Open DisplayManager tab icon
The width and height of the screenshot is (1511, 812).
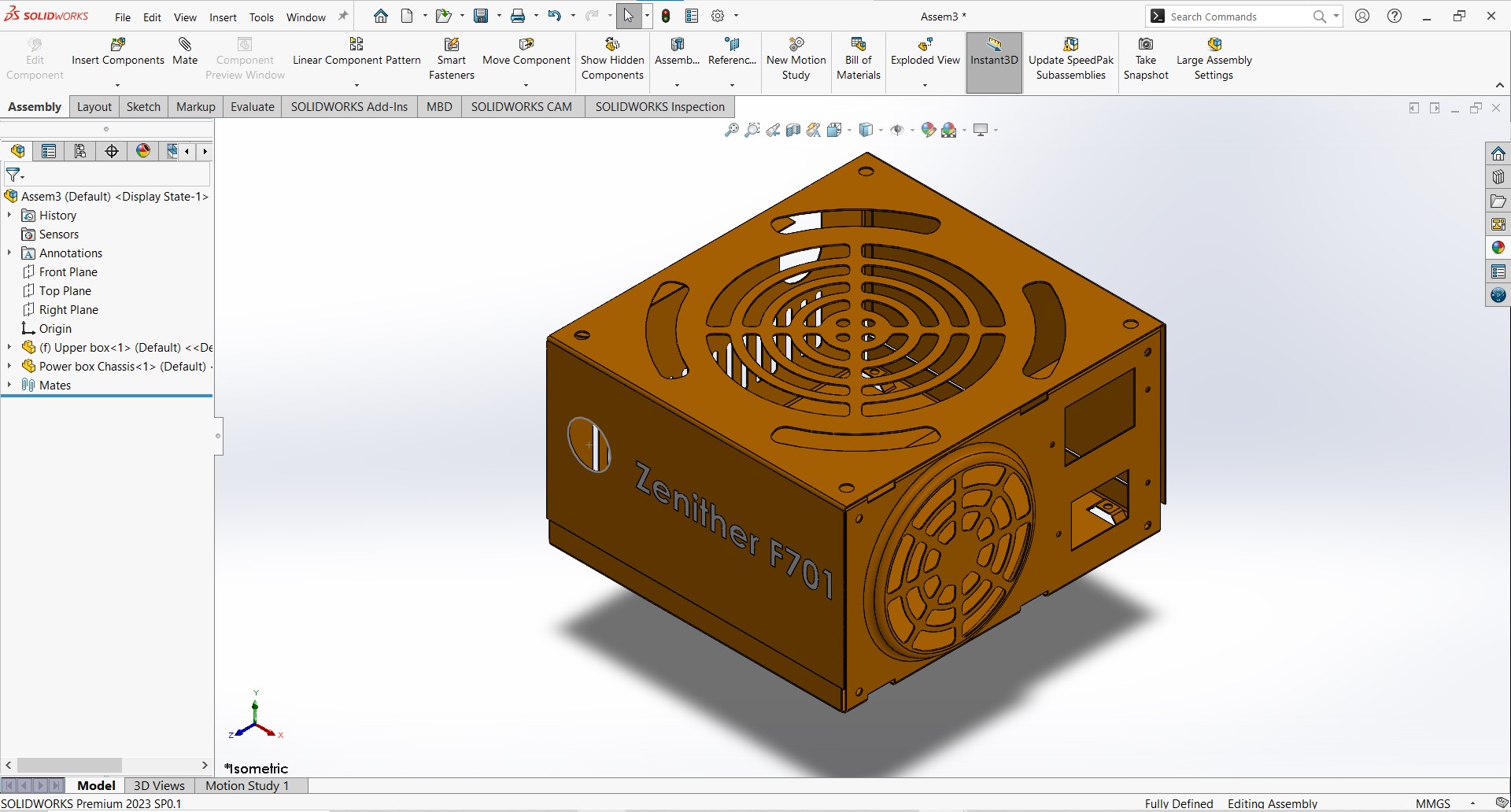[x=143, y=151]
